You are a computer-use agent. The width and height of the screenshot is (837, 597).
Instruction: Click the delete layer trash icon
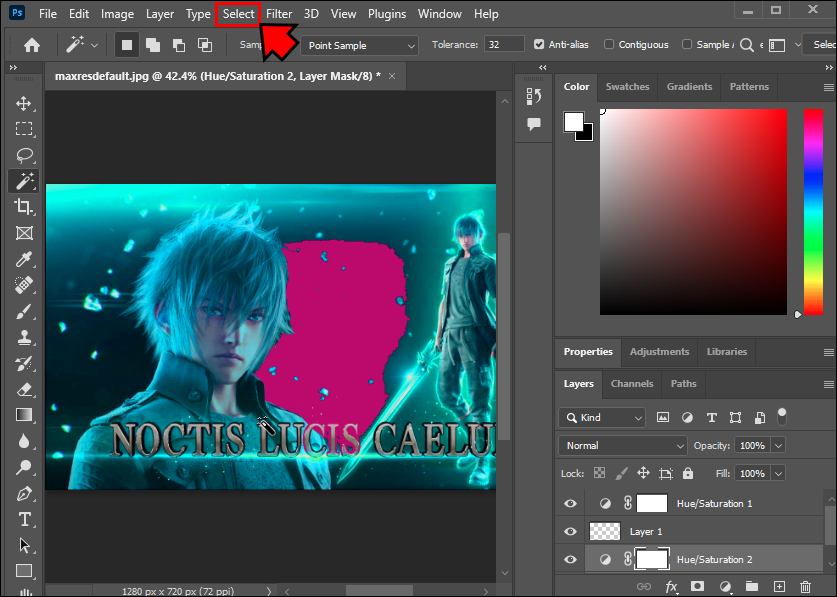click(805, 586)
